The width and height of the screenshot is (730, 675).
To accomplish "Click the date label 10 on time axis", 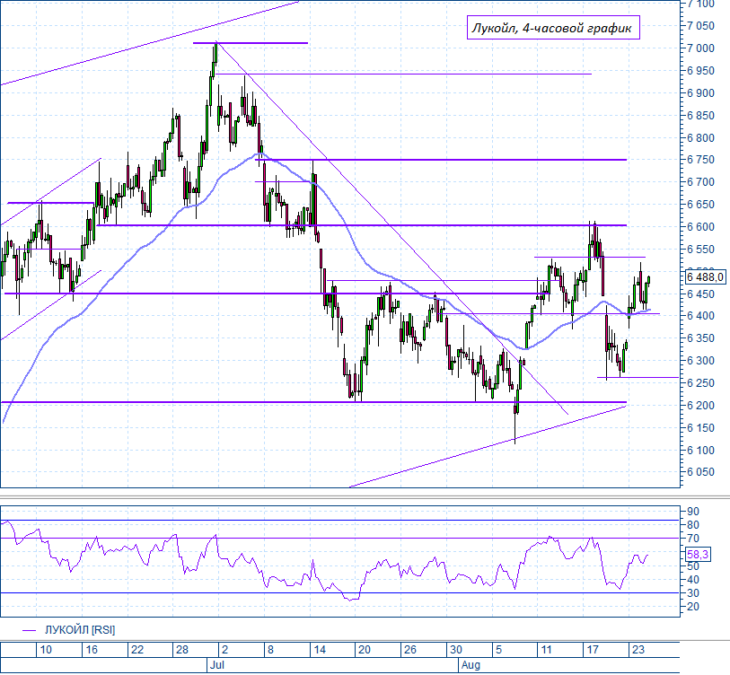I will pyautogui.click(x=46, y=650).
